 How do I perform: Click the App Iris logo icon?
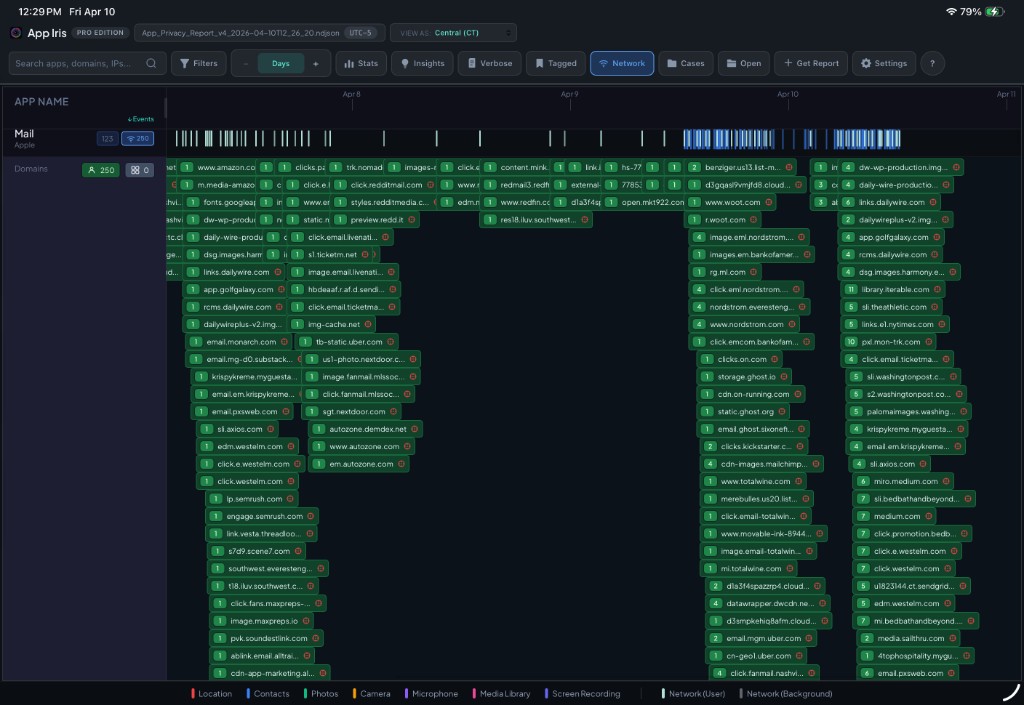click(16, 33)
